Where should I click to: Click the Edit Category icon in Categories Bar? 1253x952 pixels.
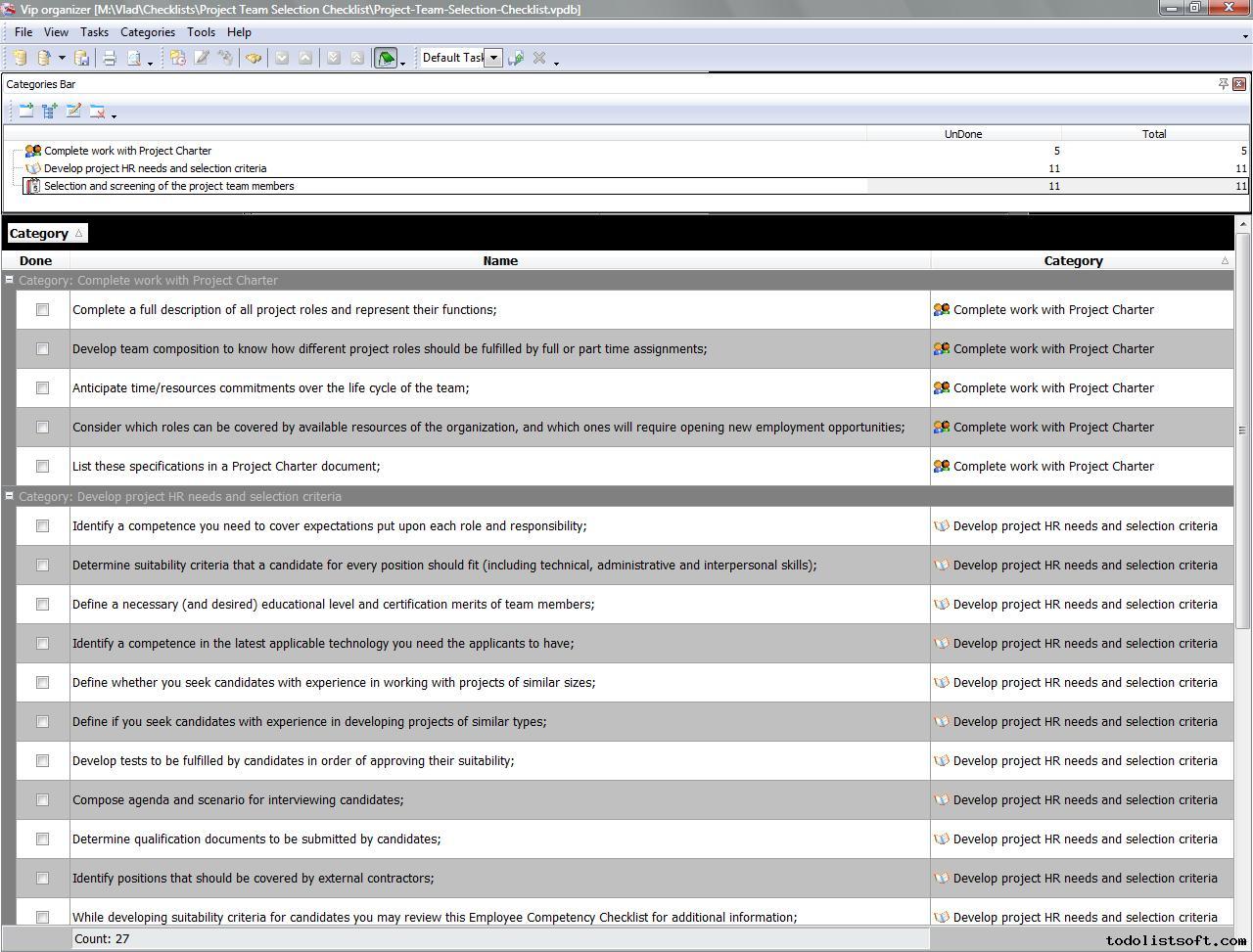(x=73, y=112)
